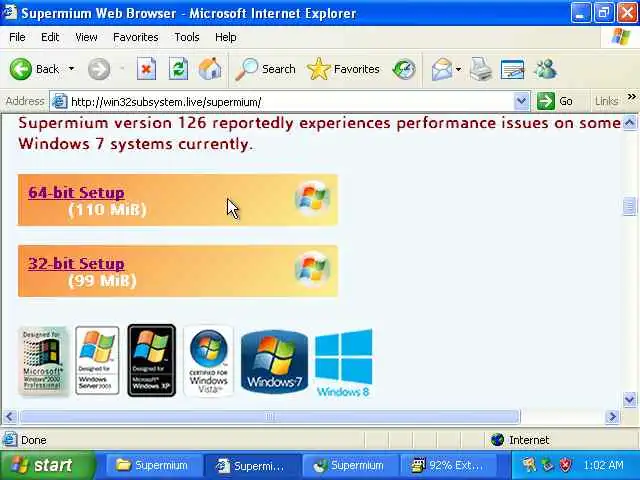
Task: Print the page with the printer icon
Action: point(481,69)
